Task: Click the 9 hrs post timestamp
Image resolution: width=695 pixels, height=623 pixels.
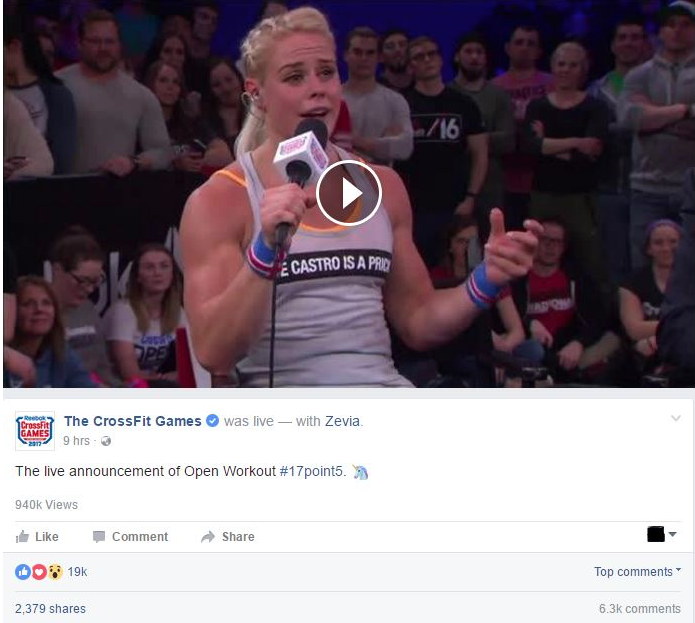Action: 76,441
